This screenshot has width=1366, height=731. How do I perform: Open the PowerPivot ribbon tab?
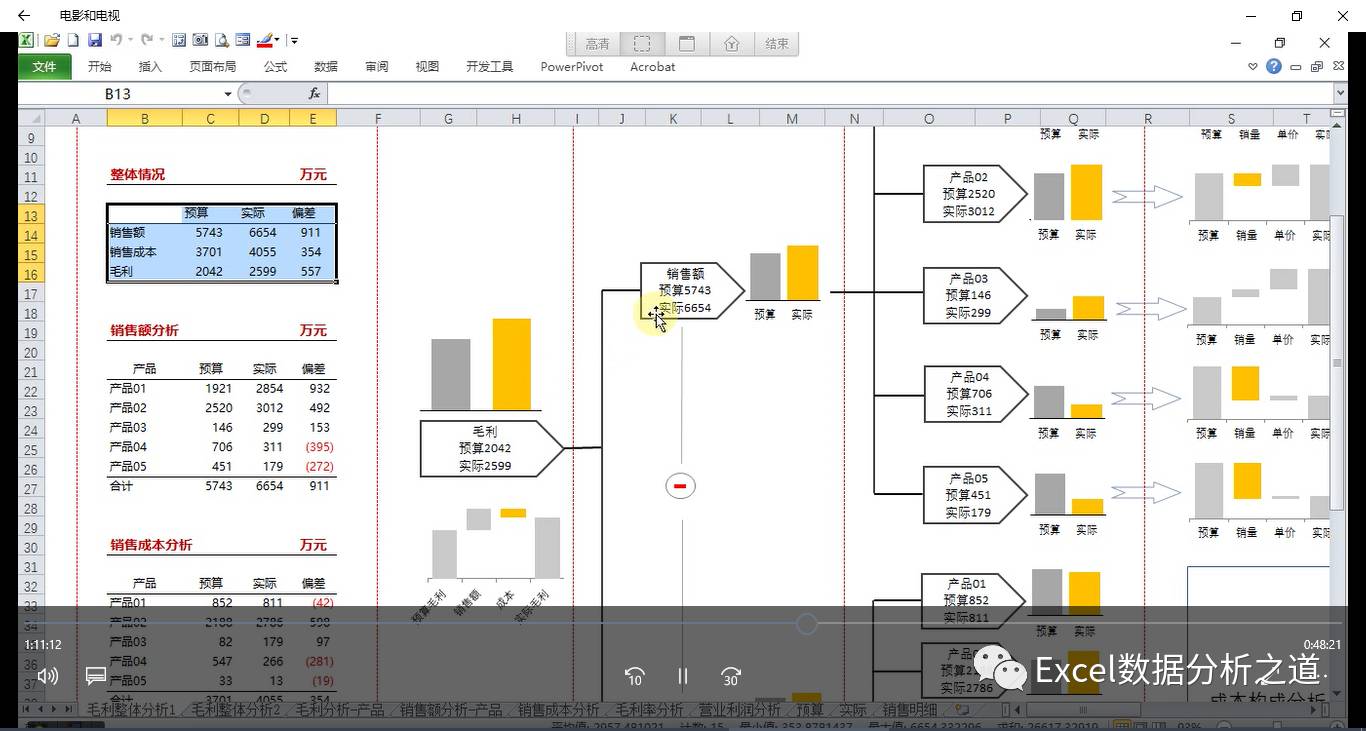point(572,66)
